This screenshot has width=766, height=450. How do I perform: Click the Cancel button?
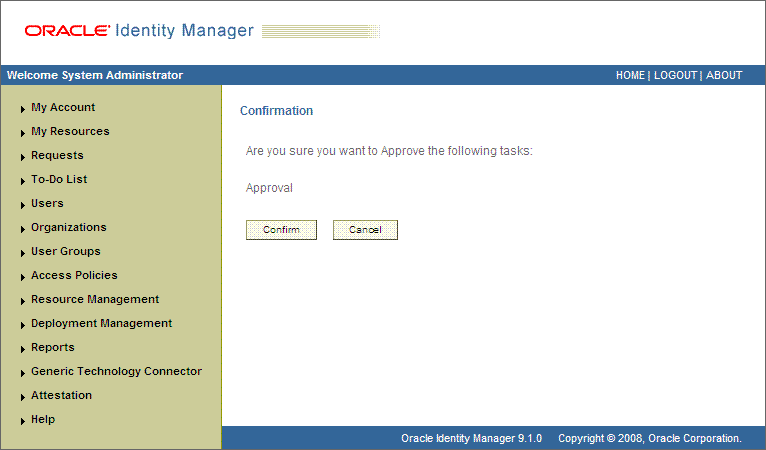click(x=365, y=230)
